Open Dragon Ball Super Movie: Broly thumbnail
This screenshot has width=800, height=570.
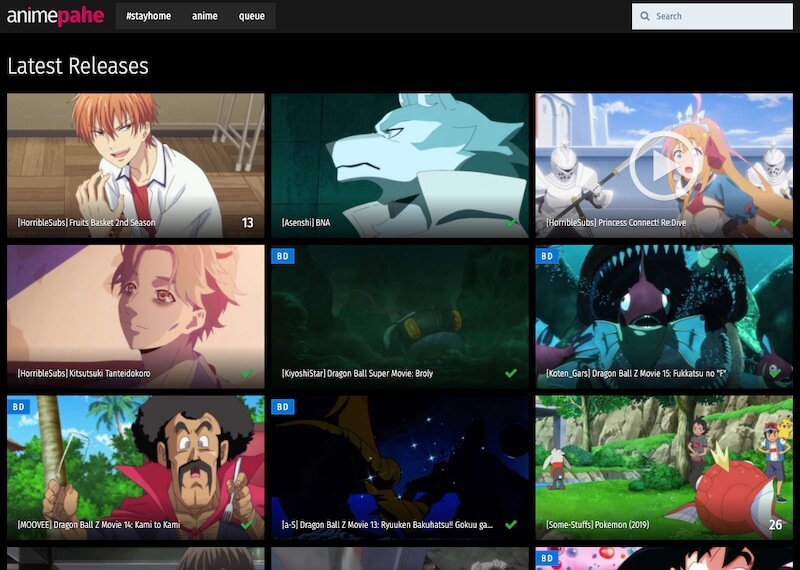[x=400, y=316]
